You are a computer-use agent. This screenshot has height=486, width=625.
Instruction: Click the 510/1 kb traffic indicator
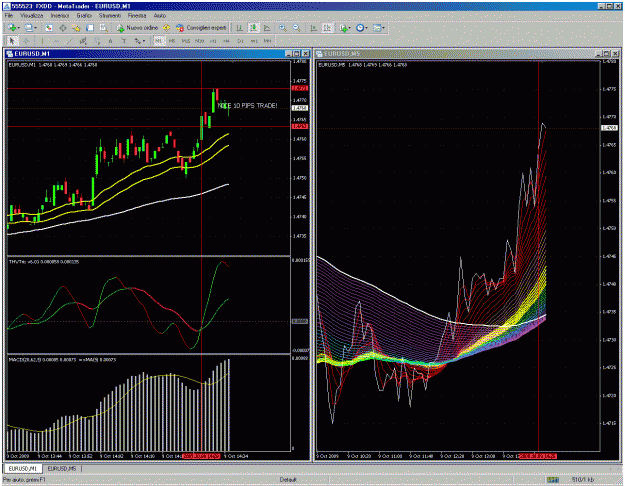pos(583,480)
